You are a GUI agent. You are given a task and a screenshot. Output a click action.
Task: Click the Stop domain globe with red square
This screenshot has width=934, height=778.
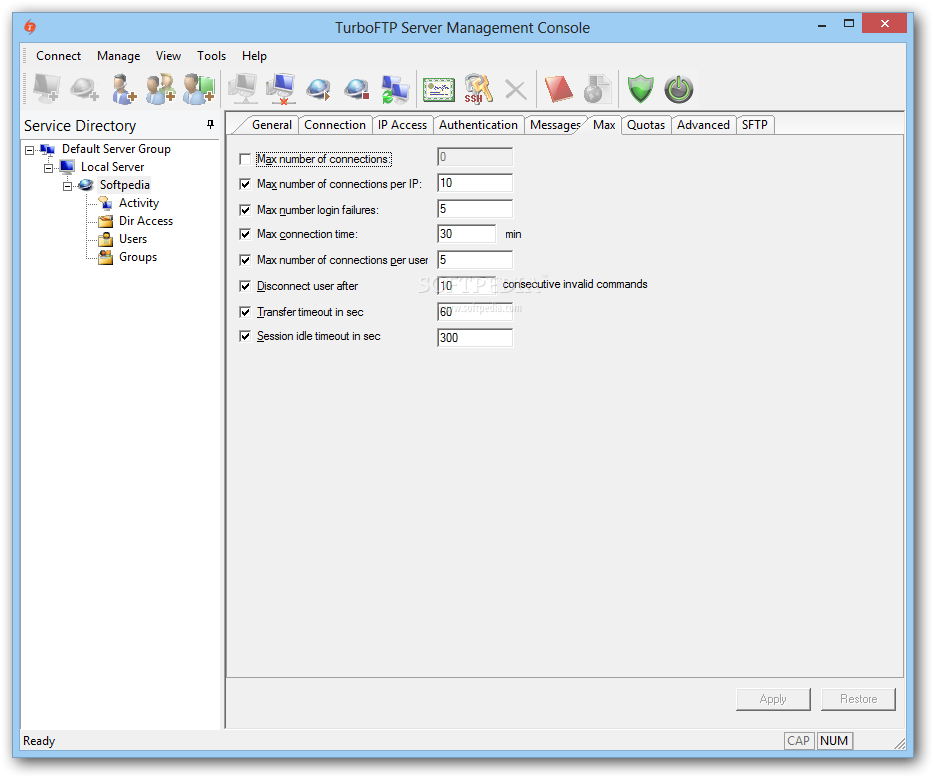(x=356, y=89)
